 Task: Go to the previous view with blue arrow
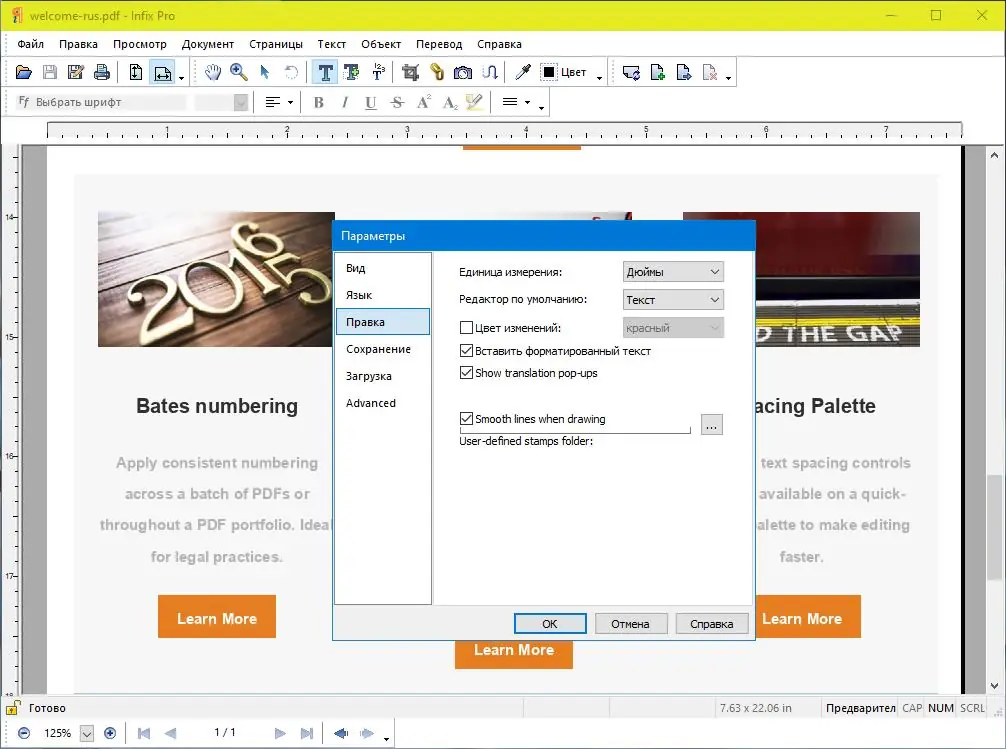[x=341, y=733]
